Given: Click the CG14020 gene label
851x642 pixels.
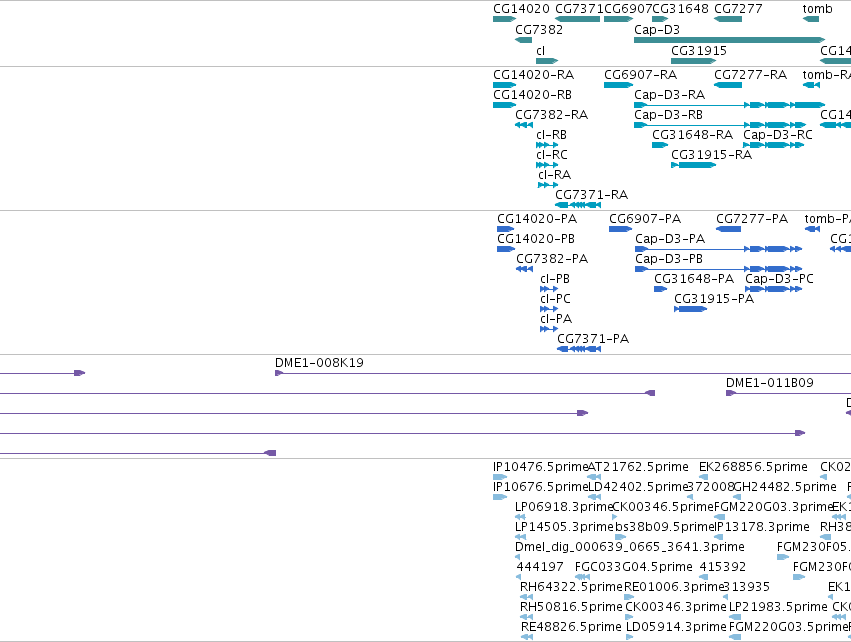Looking at the screenshot, I should tap(521, 9).
